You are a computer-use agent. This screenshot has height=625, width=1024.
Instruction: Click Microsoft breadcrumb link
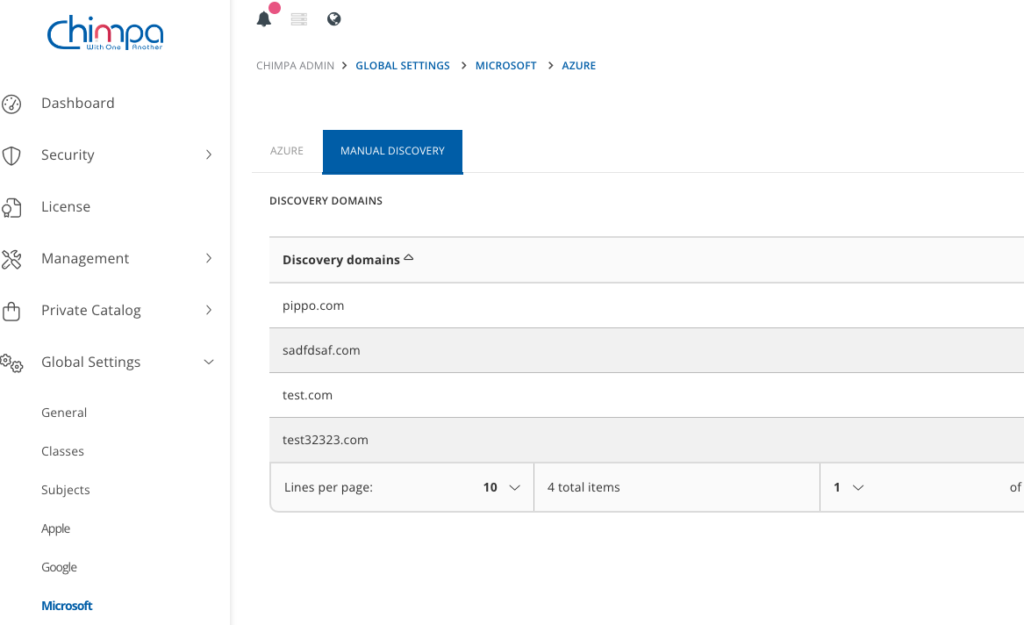(x=505, y=65)
